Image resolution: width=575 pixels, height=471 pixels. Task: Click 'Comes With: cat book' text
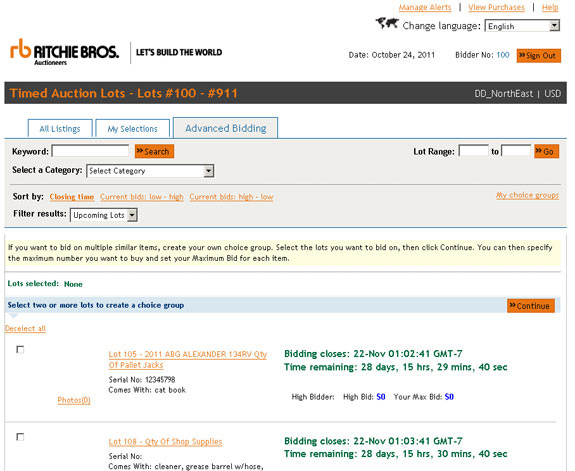147,390
